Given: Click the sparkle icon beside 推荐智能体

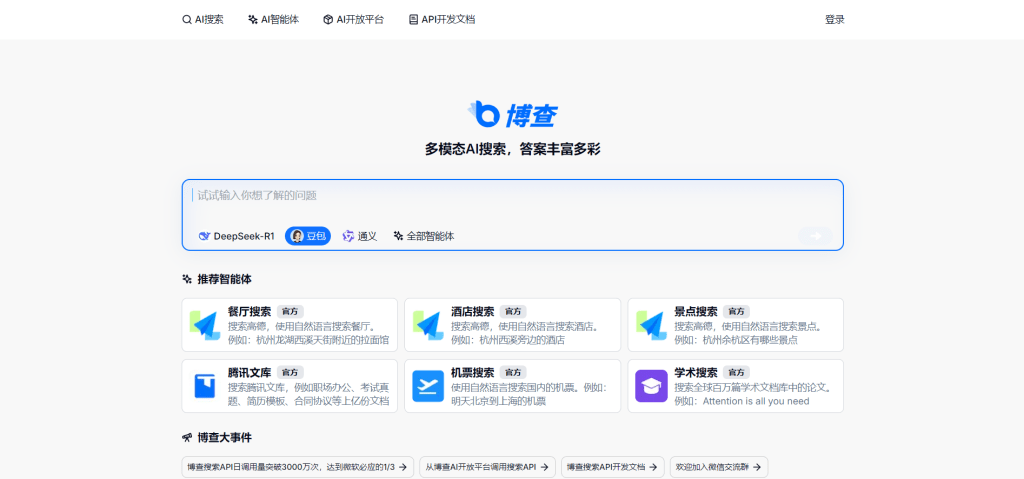Looking at the screenshot, I should coord(187,279).
